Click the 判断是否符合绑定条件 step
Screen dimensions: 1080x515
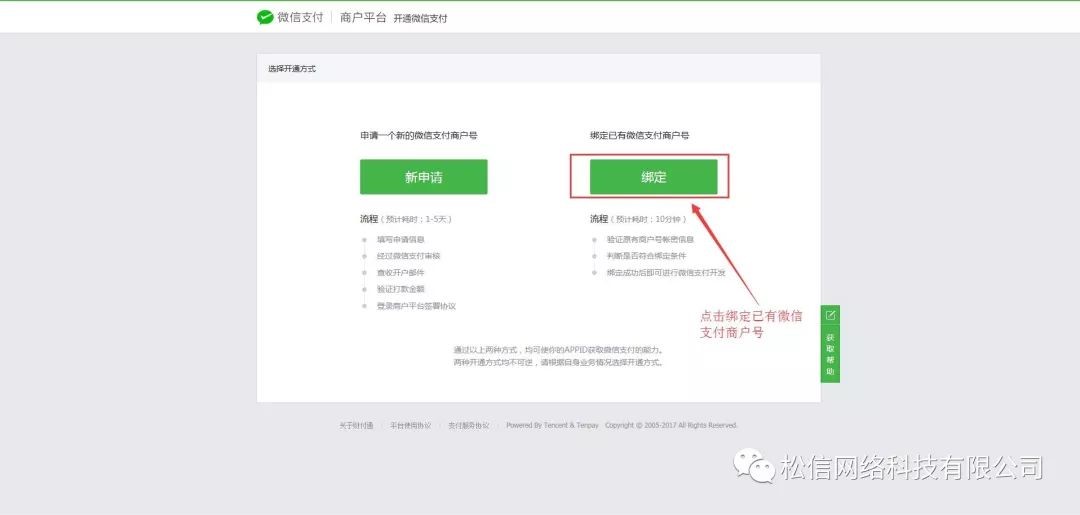[646, 256]
